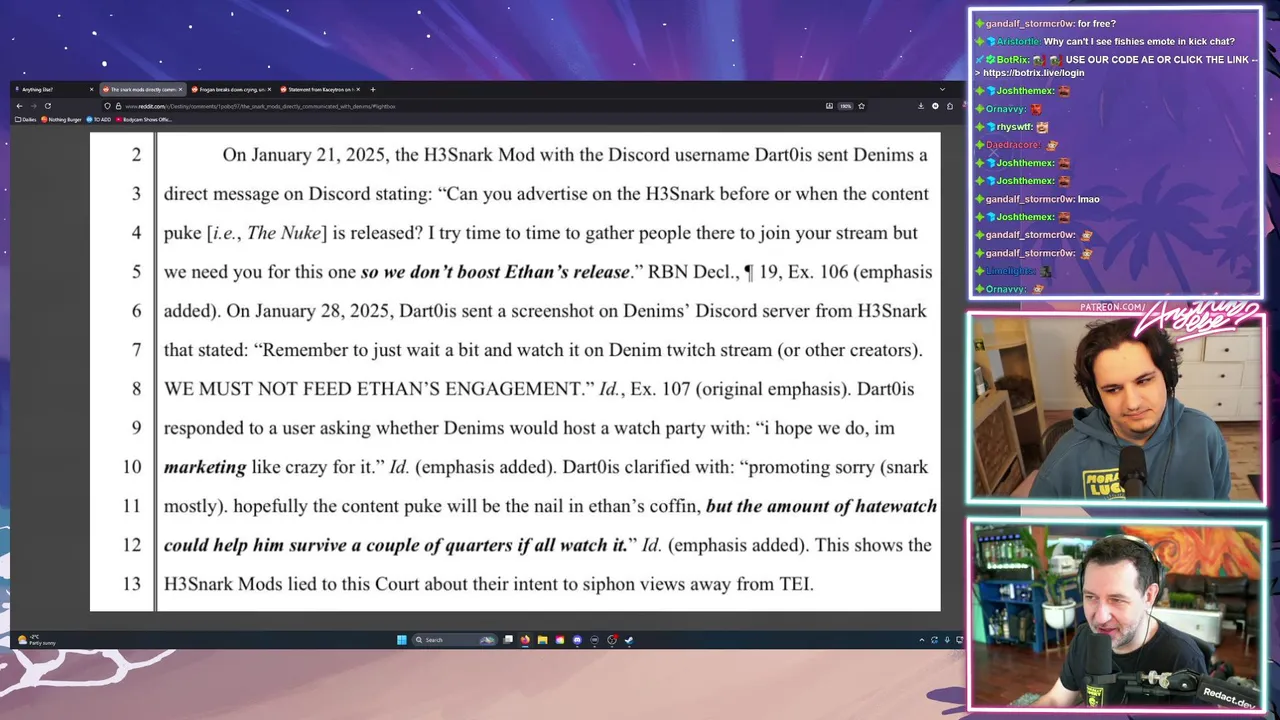Open 'Statement from Kaceytron' tab
This screenshot has width=1280, height=720.
(x=321, y=89)
